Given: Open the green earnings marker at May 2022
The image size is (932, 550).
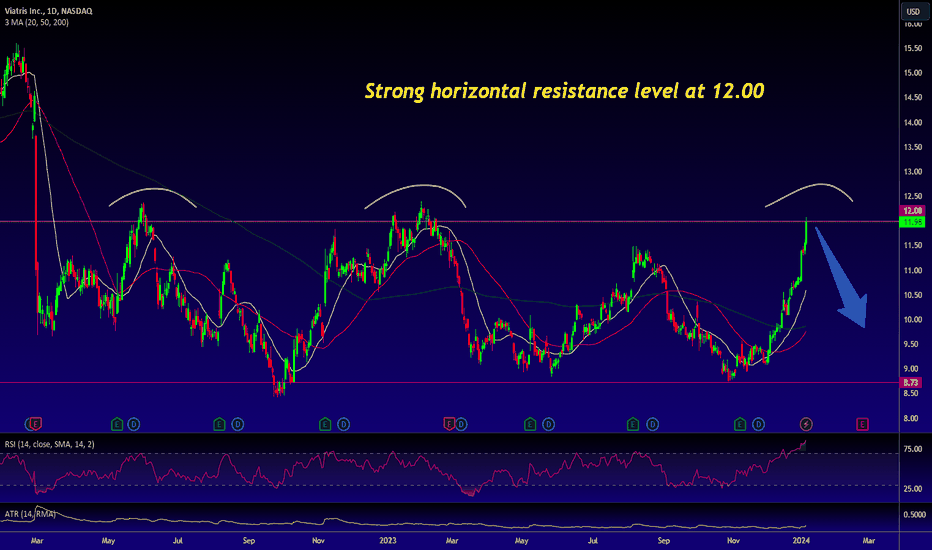Looking at the screenshot, I should tap(117, 424).
